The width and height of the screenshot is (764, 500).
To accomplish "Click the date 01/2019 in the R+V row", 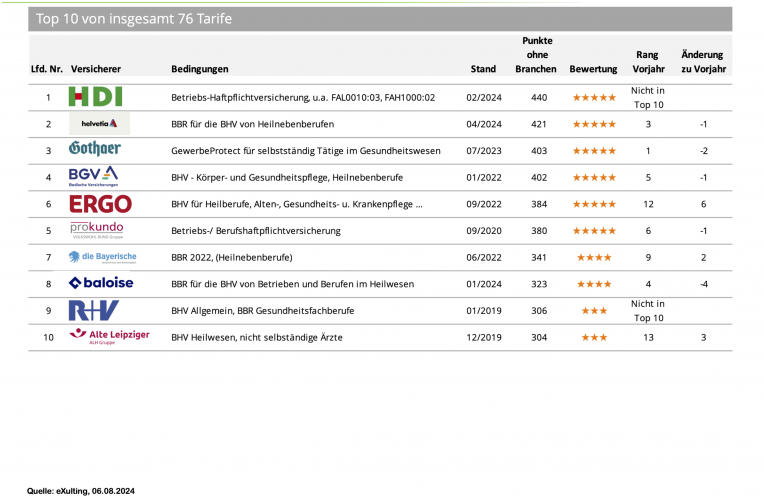I will [x=484, y=311].
